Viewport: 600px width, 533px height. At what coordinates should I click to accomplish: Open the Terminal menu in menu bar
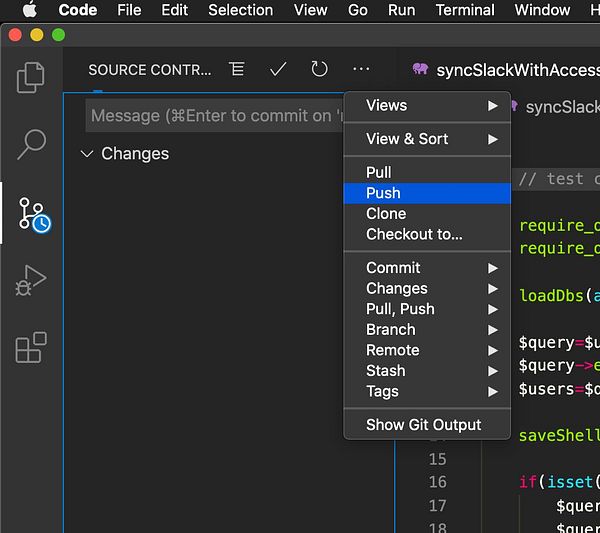pyautogui.click(x=465, y=10)
